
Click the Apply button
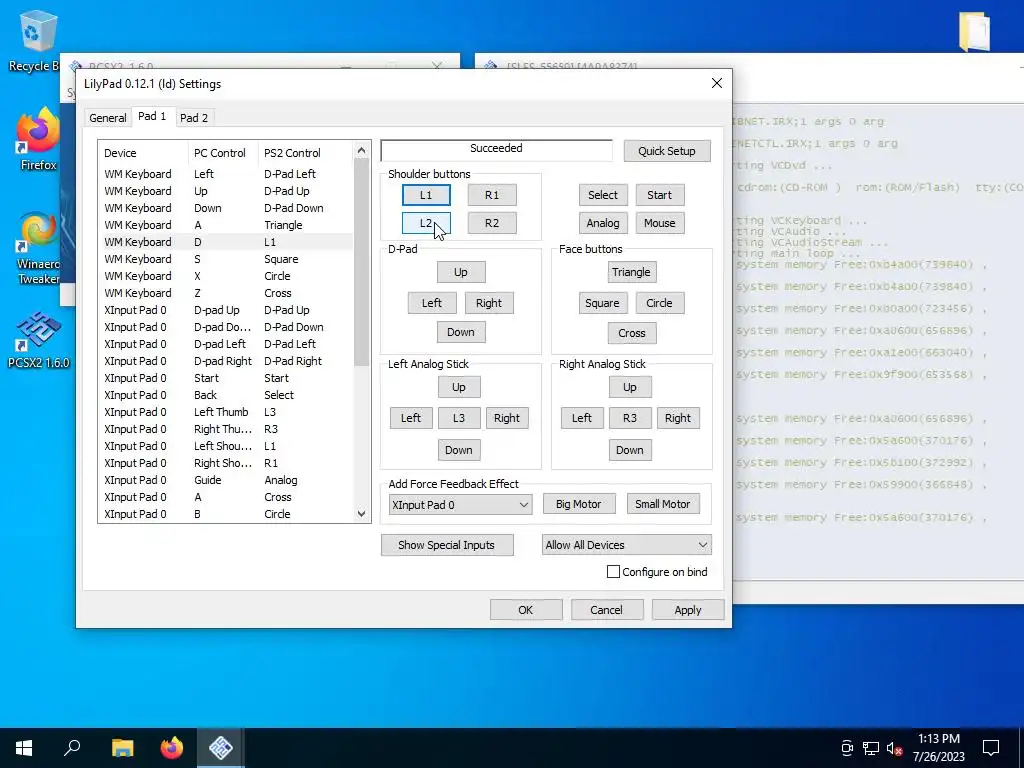tap(688, 609)
